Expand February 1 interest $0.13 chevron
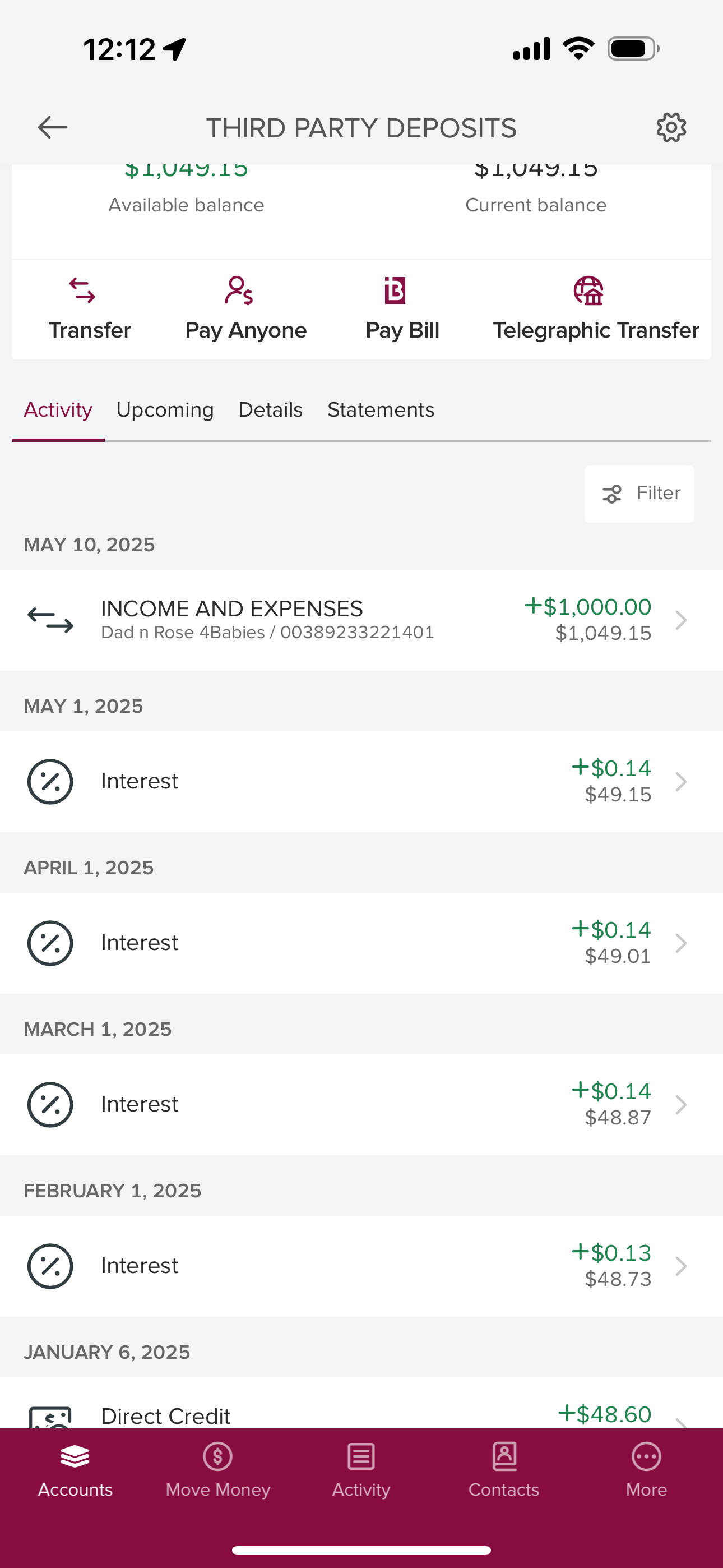The image size is (723, 1568). tap(681, 1266)
